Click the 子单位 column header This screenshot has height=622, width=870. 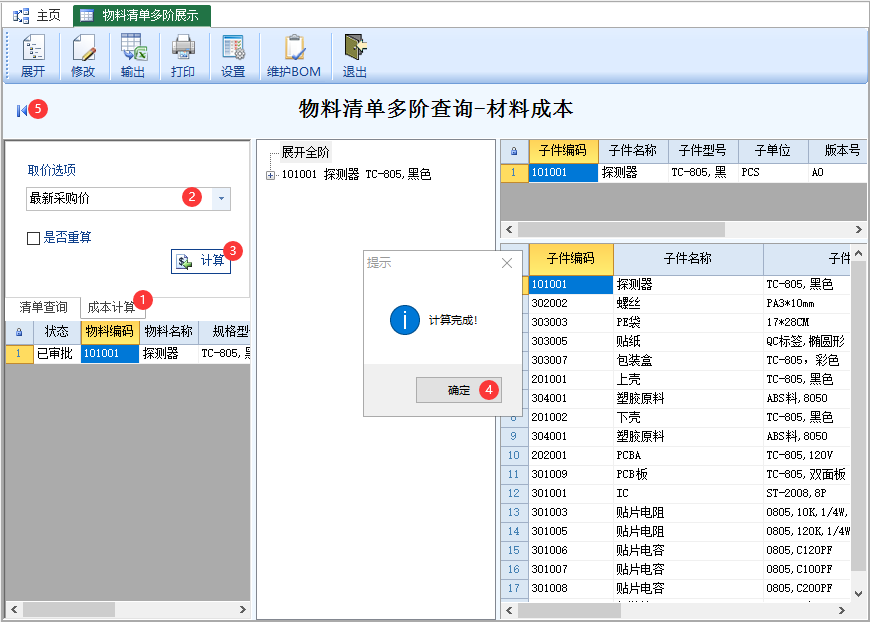click(x=772, y=151)
